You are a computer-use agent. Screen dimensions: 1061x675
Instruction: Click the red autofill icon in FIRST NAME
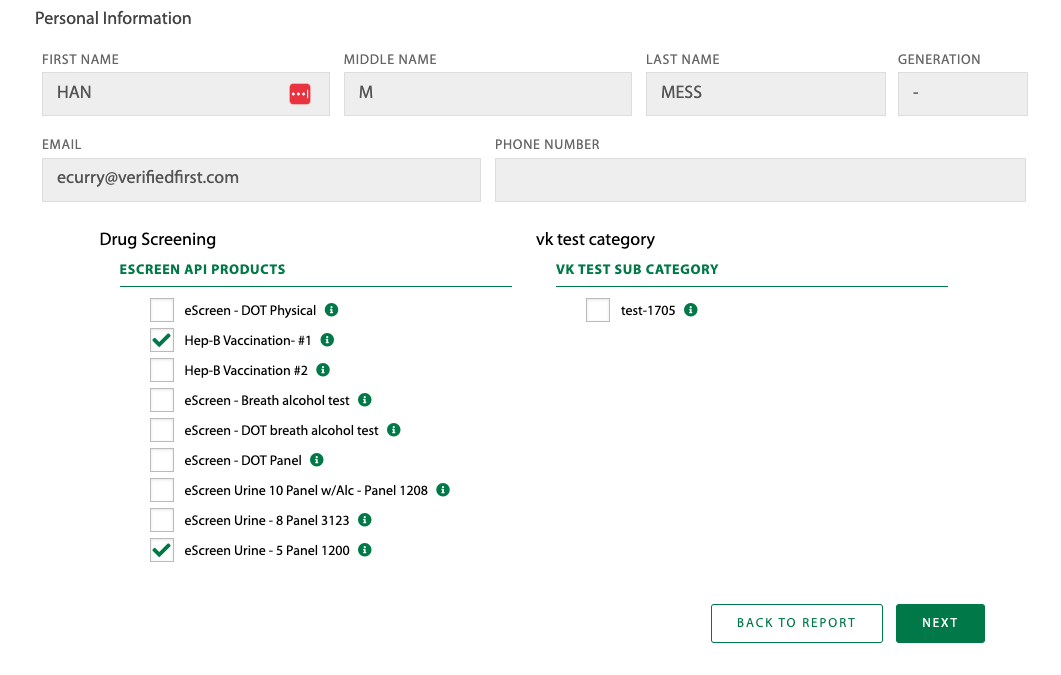[x=300, y=93]
